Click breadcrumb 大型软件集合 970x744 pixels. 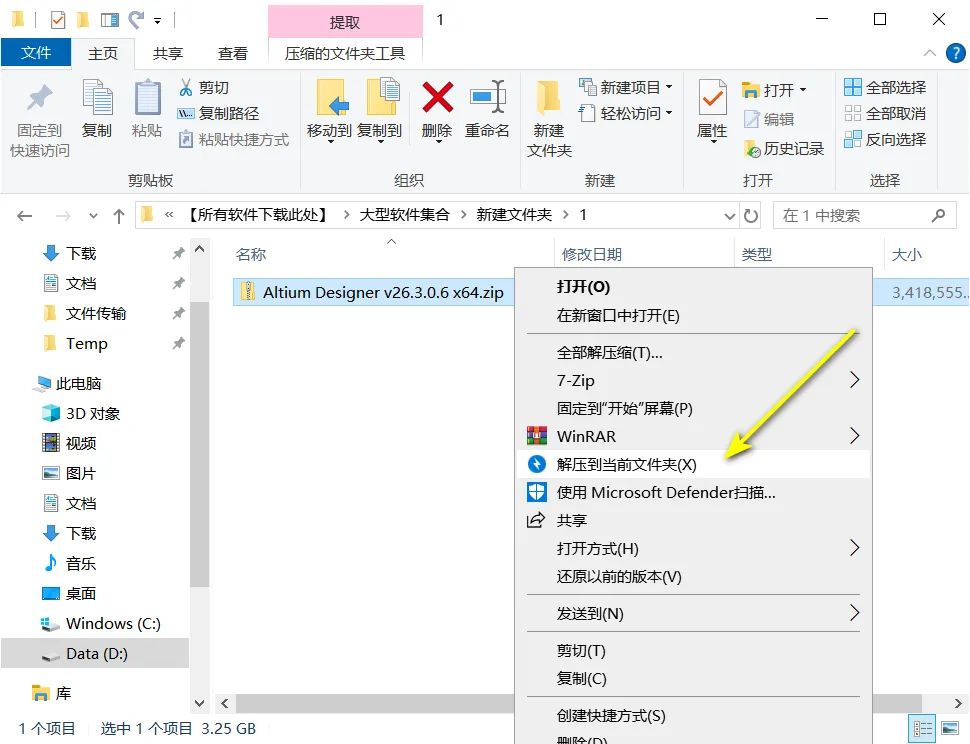pos(405,215)
